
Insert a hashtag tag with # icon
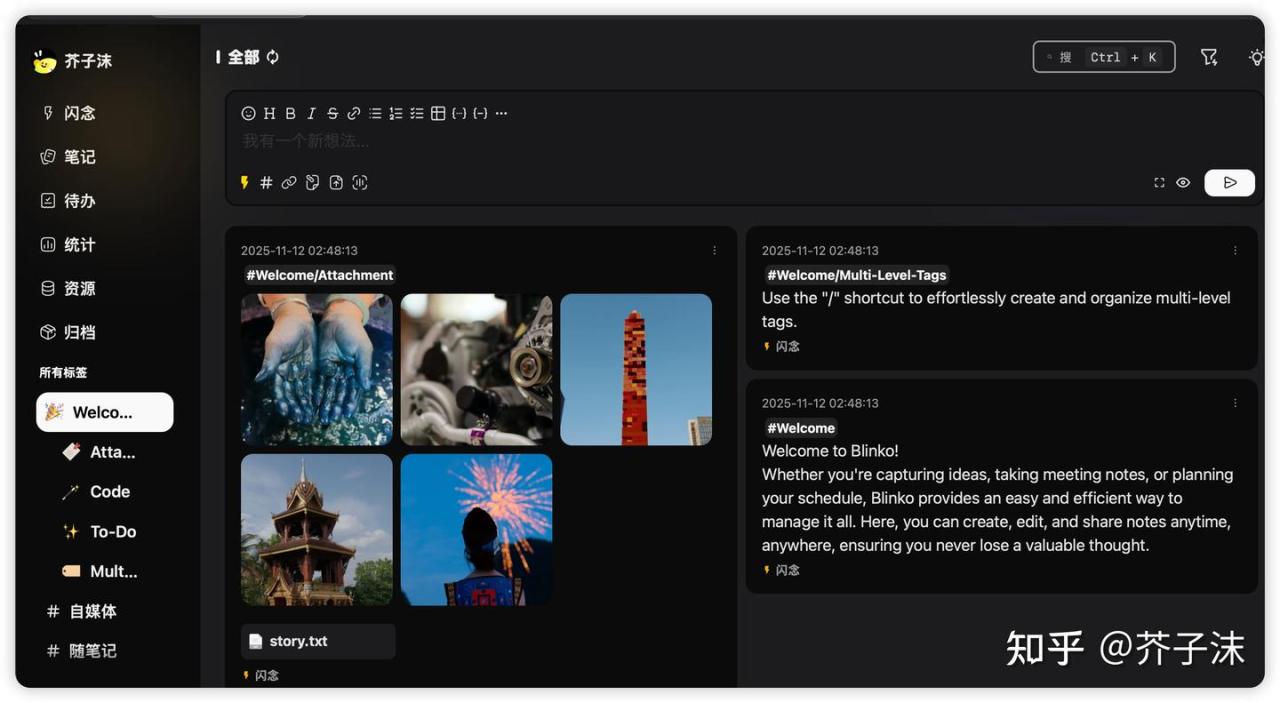(266, 183)
